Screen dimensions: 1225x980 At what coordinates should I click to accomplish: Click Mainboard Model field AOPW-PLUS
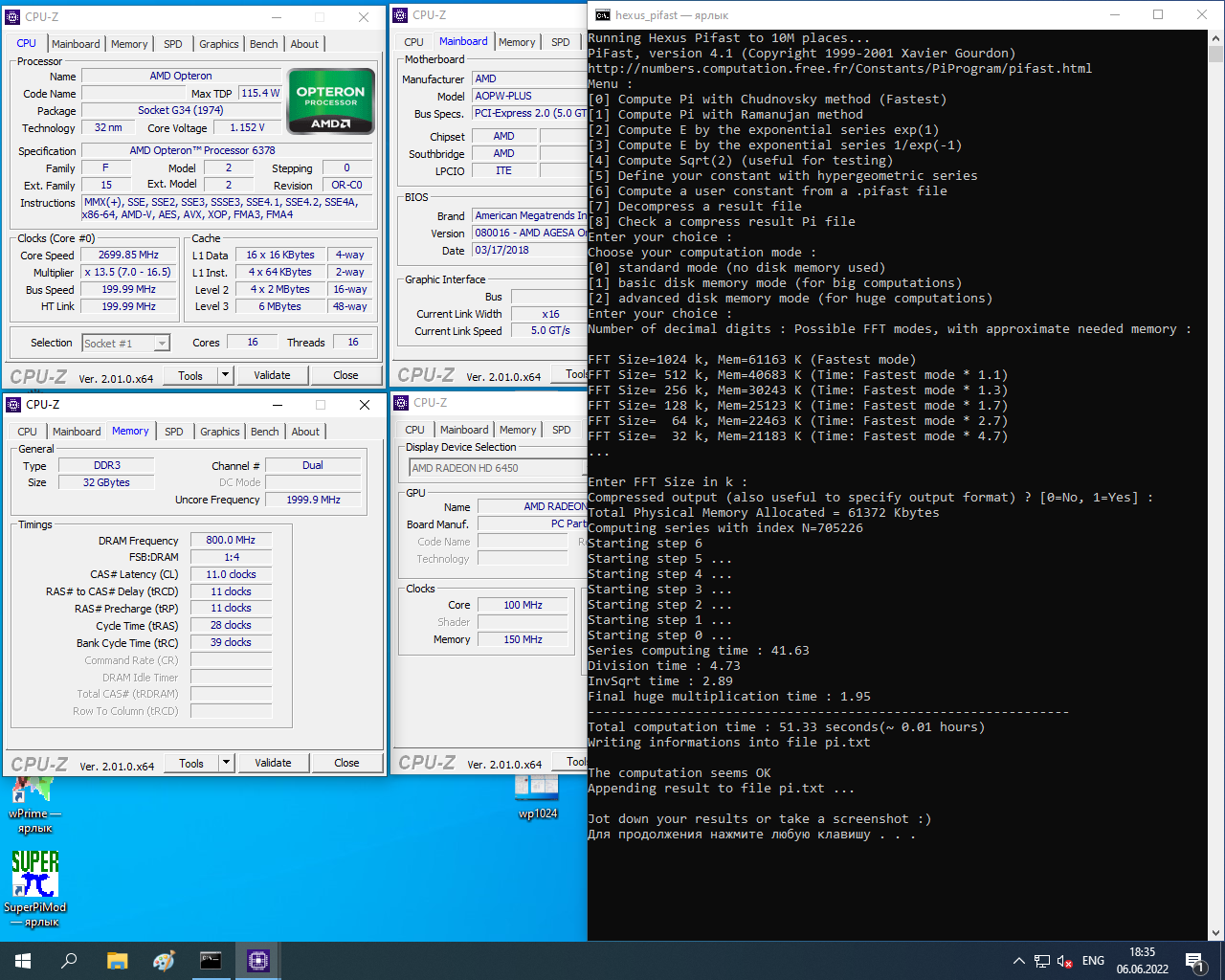pos(529,96)
